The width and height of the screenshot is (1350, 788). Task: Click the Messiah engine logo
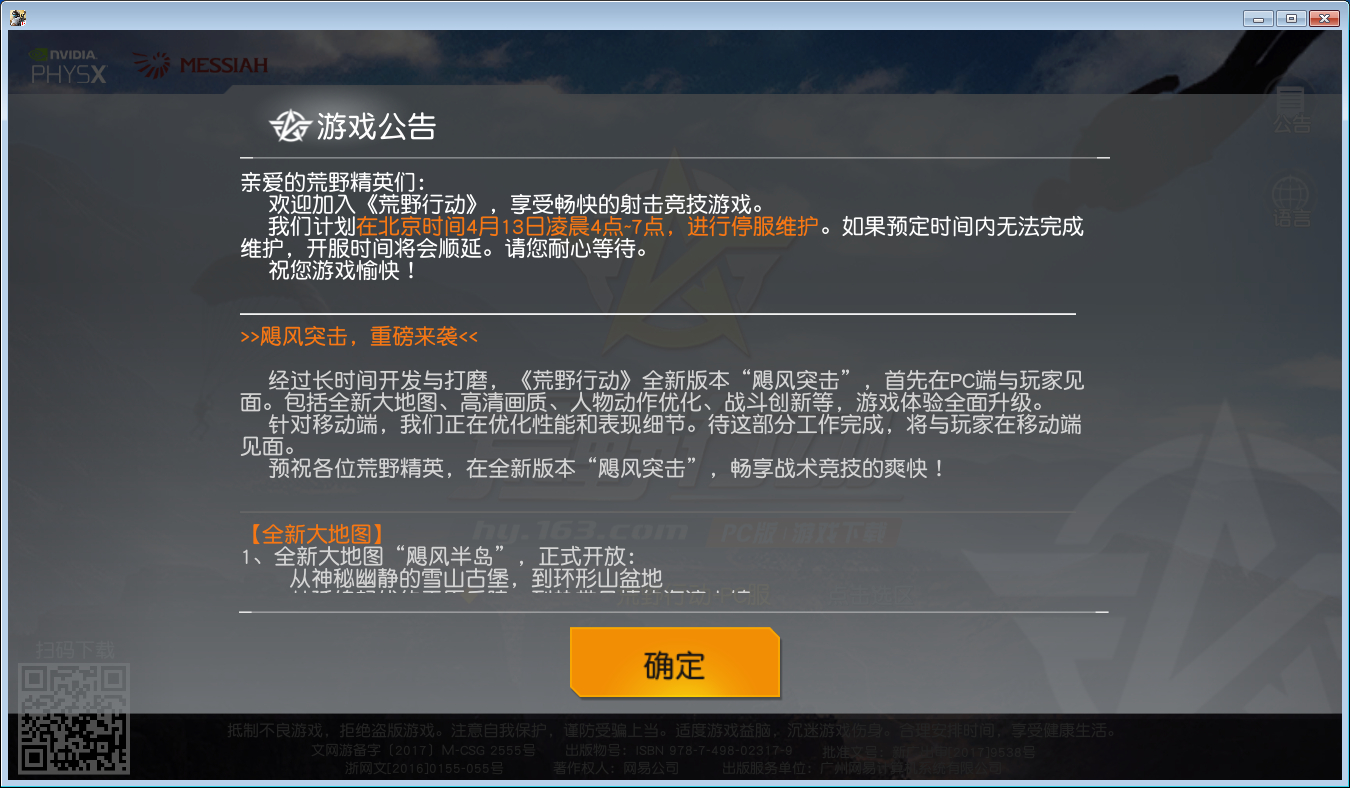point(200,66)
